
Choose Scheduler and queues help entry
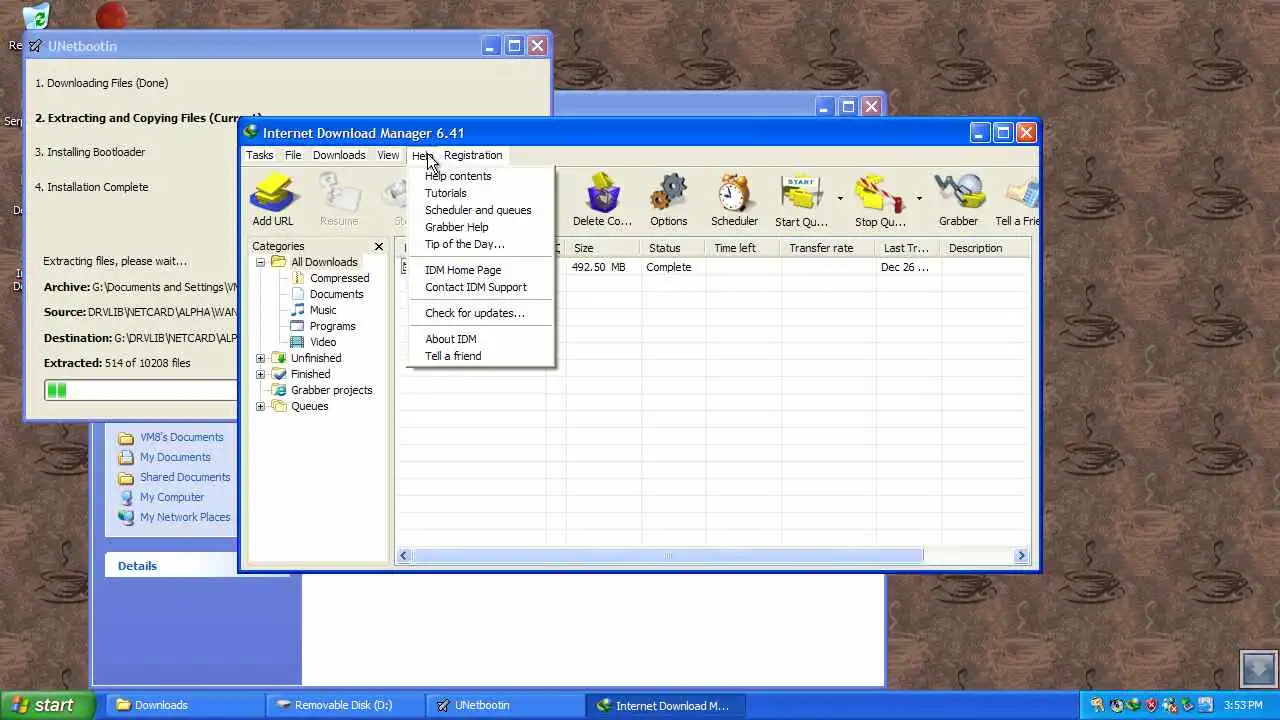click(x=481, y=210)
